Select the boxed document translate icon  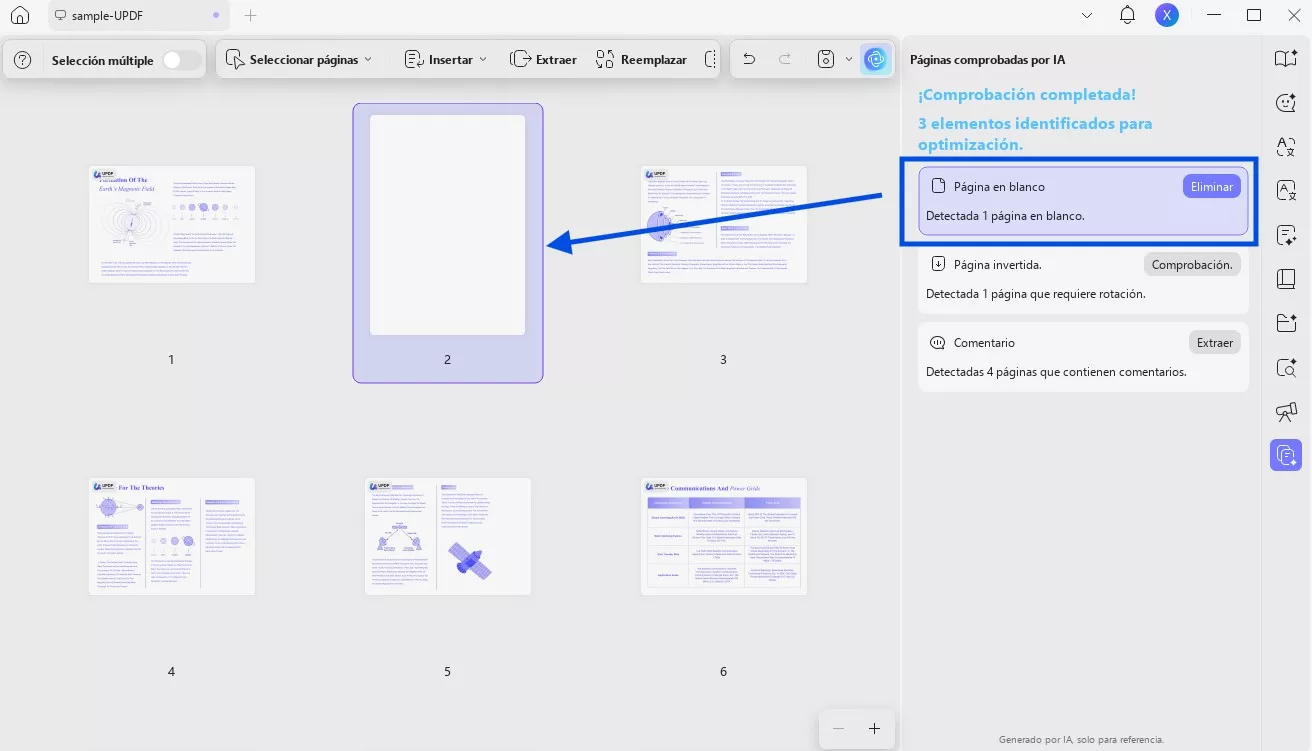pos(1285,191)
